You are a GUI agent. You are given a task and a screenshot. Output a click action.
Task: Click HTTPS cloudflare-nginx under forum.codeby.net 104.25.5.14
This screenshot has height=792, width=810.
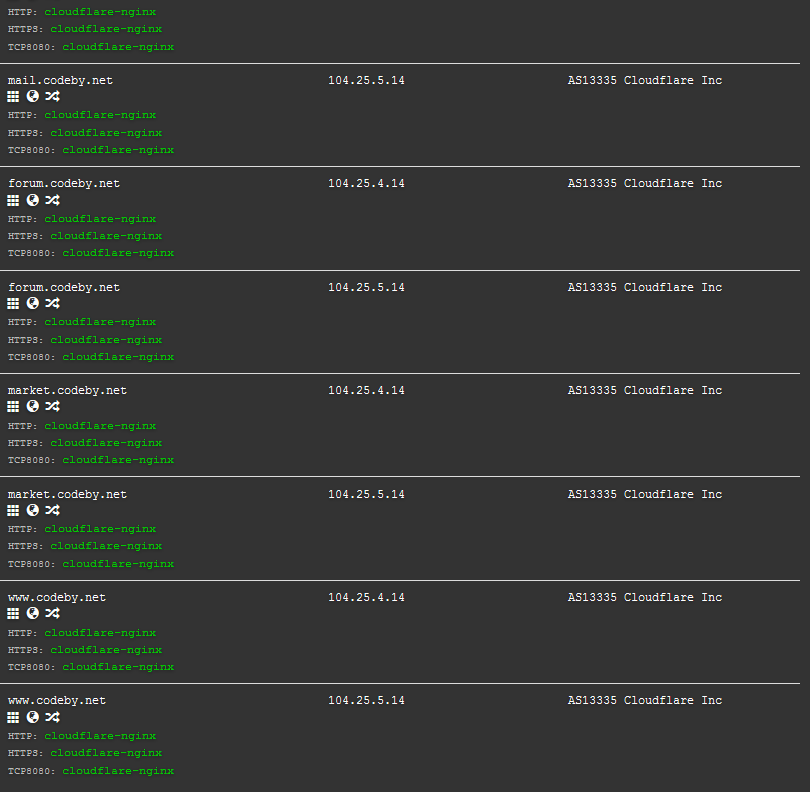click(85, 340)
